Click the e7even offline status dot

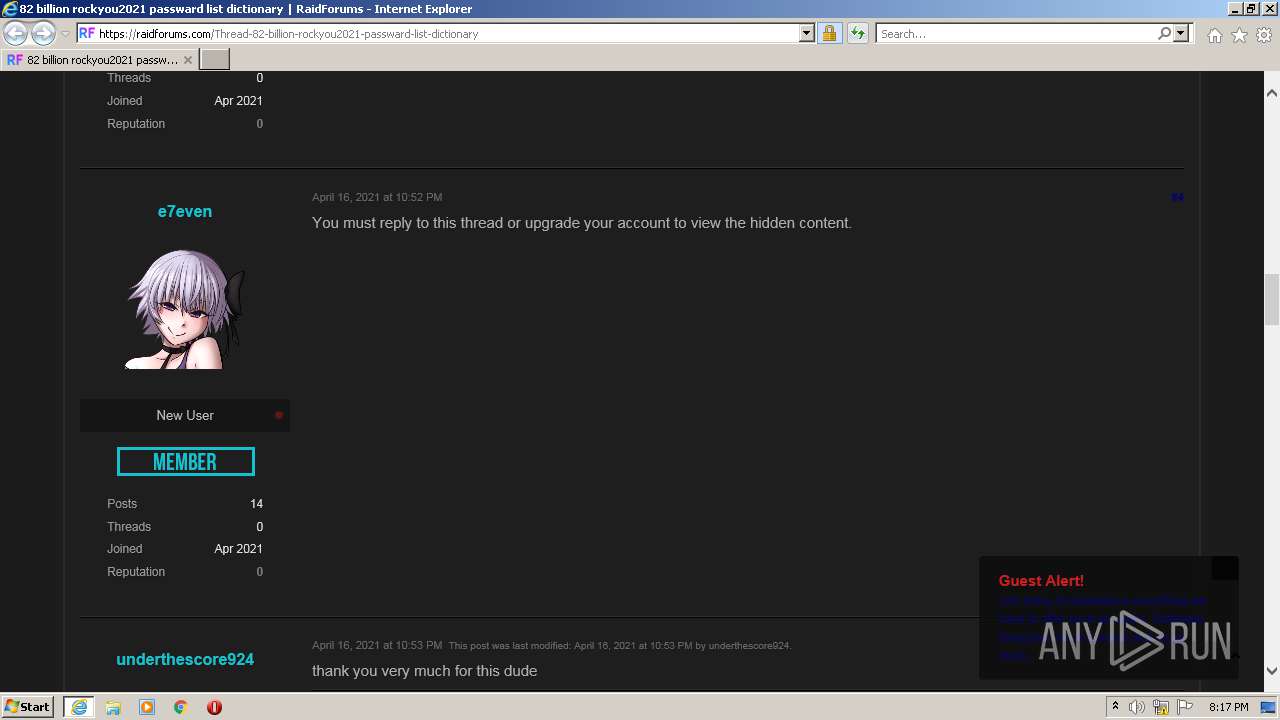coord(279,415)
